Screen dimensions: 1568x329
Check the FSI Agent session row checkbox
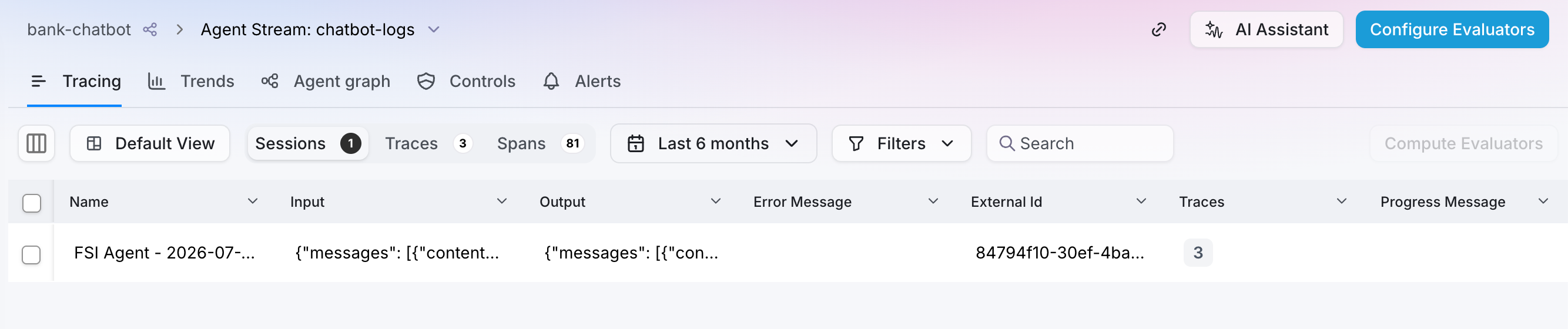coord(32,254)
